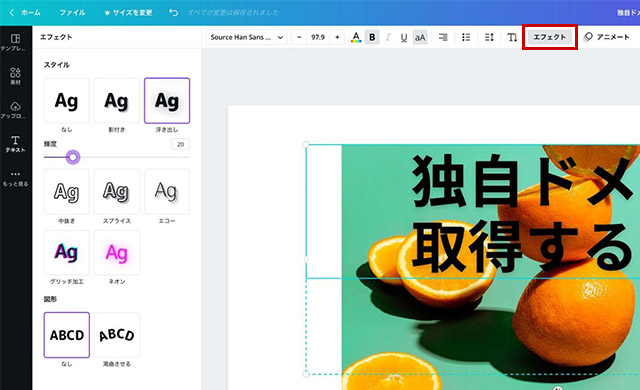Click the アニメート button
This screenshot has width=640, height=390.
tap(606, 37)
